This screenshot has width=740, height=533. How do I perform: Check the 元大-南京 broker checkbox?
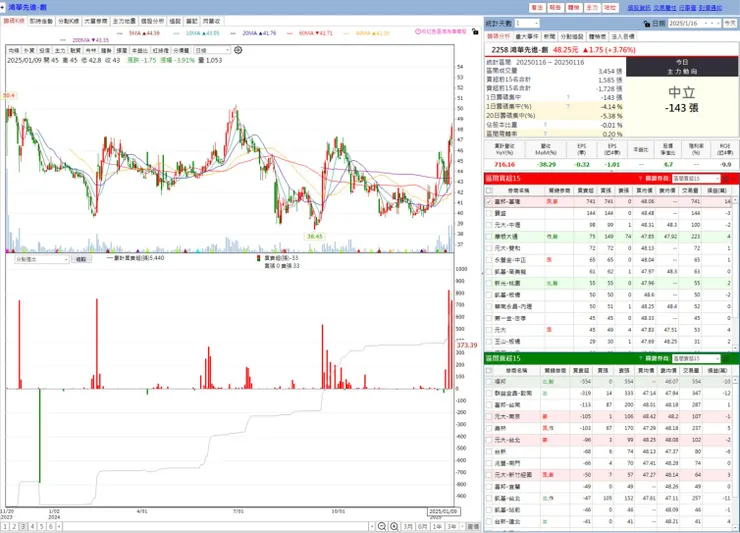pos(489,417)
